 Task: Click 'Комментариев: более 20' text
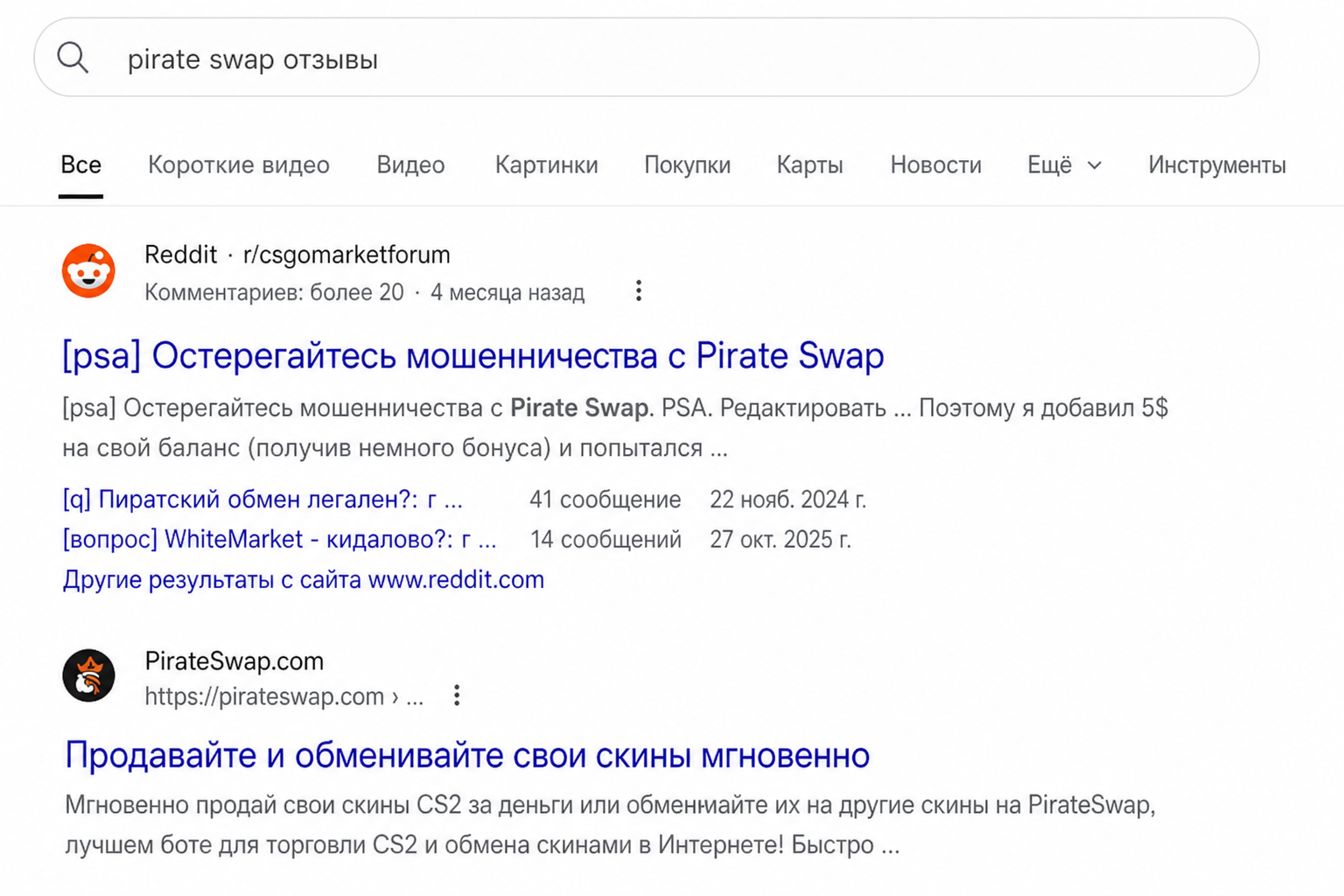pyautogui.click(x=274, y=292)
